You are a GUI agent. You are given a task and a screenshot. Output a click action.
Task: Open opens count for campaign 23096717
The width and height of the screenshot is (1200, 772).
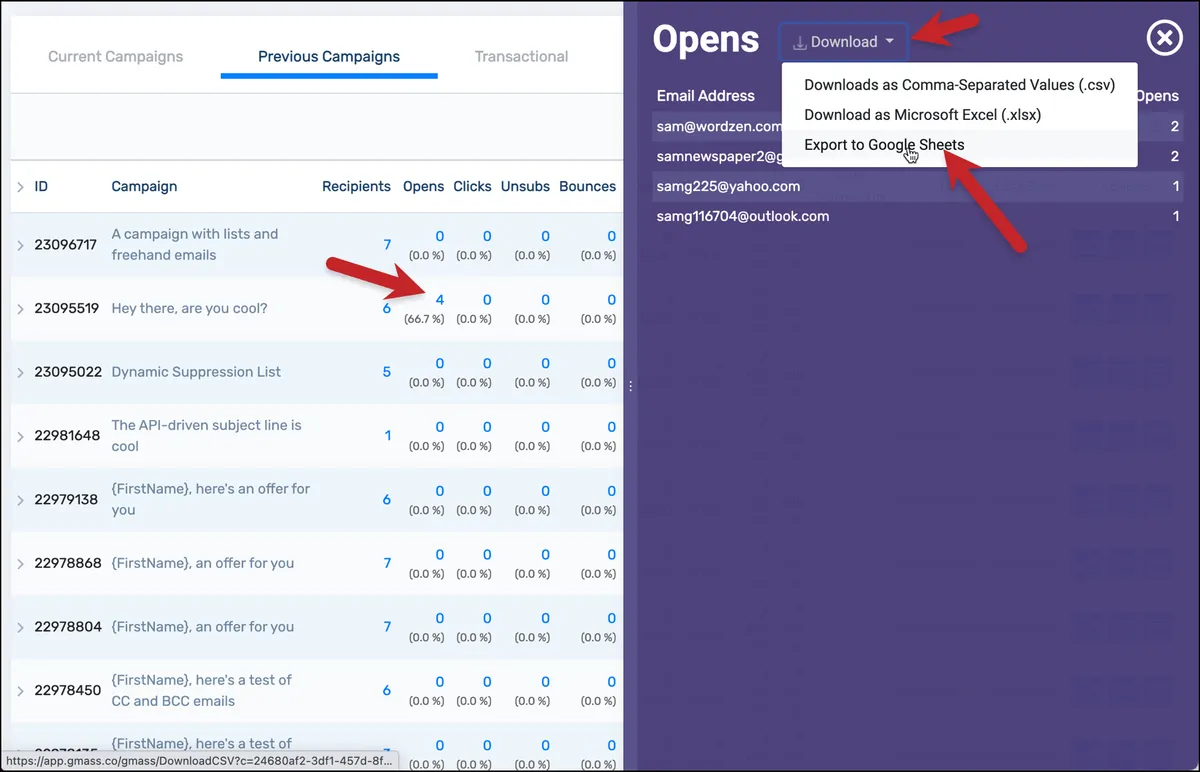click(x=440, y=236)
